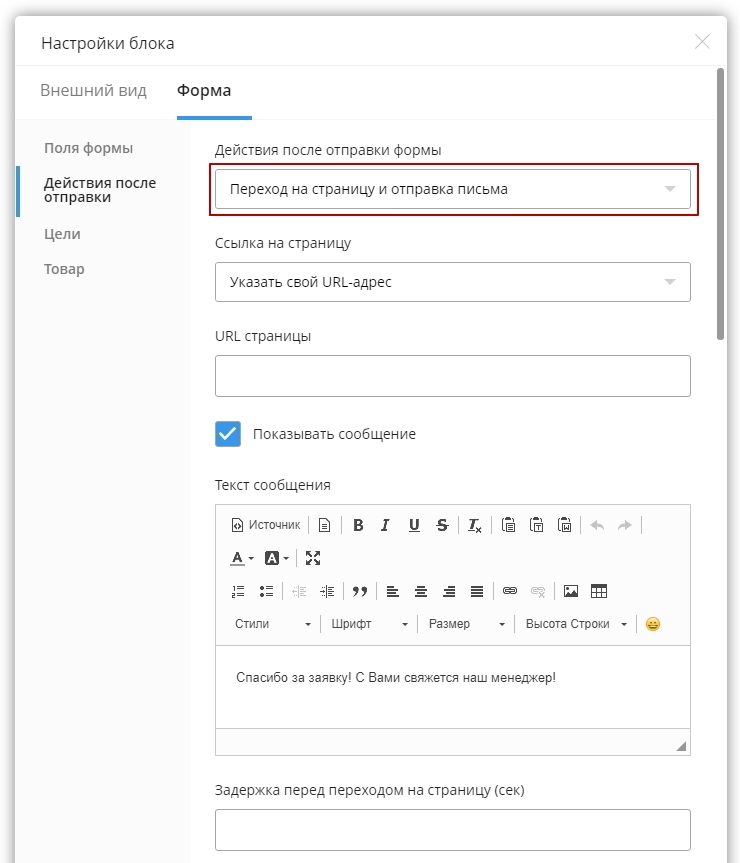Insert an image into the message
This screenshot has height=863, width=740.
tap(571, 591)
